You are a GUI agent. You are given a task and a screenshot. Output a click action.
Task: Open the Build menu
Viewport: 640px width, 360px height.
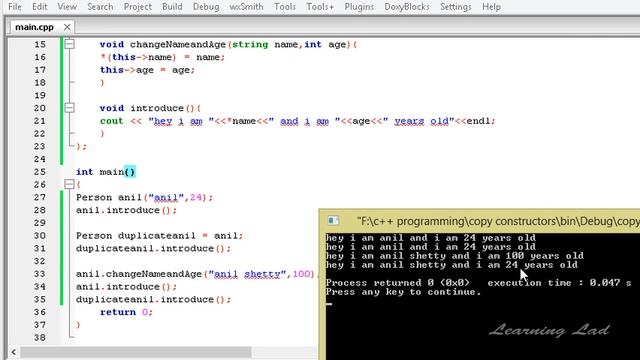pyautogui.click(x=172, y=7)
